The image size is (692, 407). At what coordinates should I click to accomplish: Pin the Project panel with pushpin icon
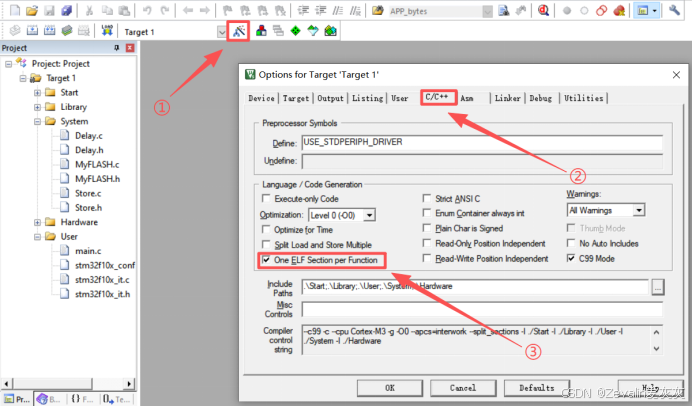(117, 48)
